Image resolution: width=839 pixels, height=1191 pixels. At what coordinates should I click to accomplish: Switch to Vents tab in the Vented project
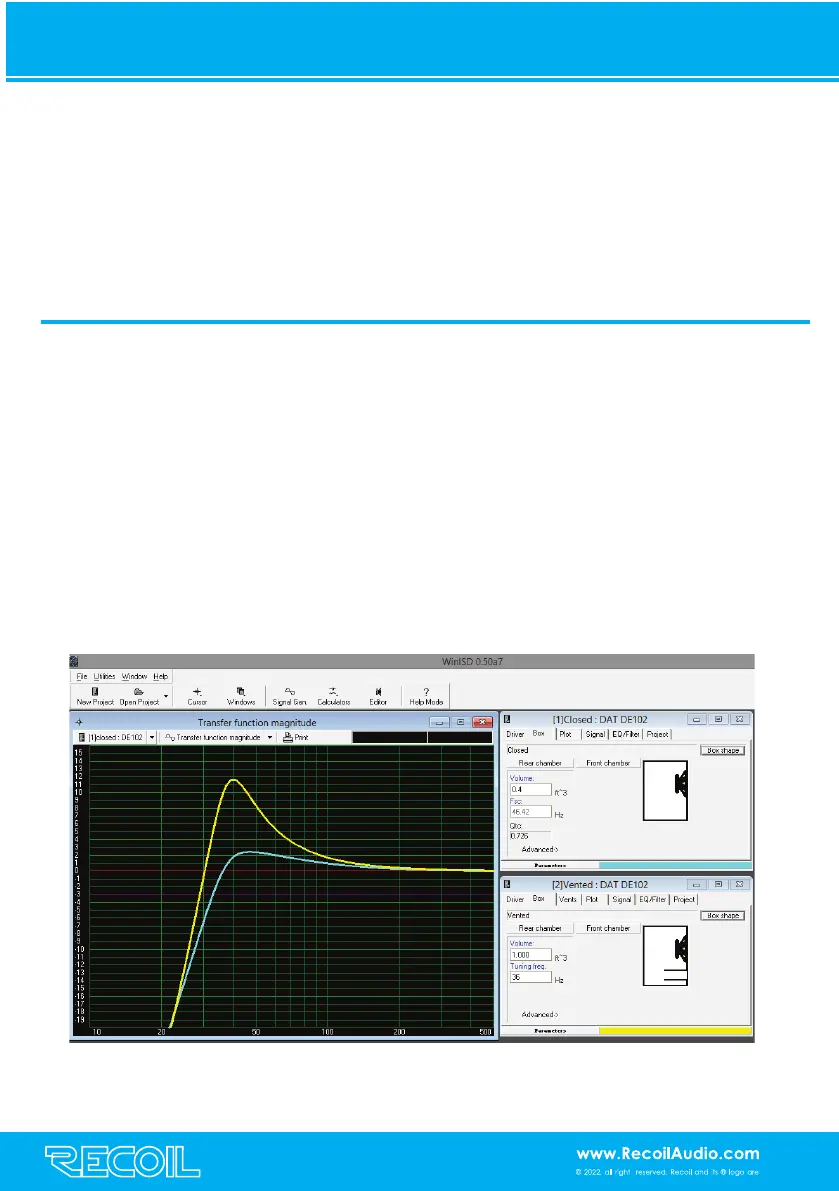click(x=568, y=900)
